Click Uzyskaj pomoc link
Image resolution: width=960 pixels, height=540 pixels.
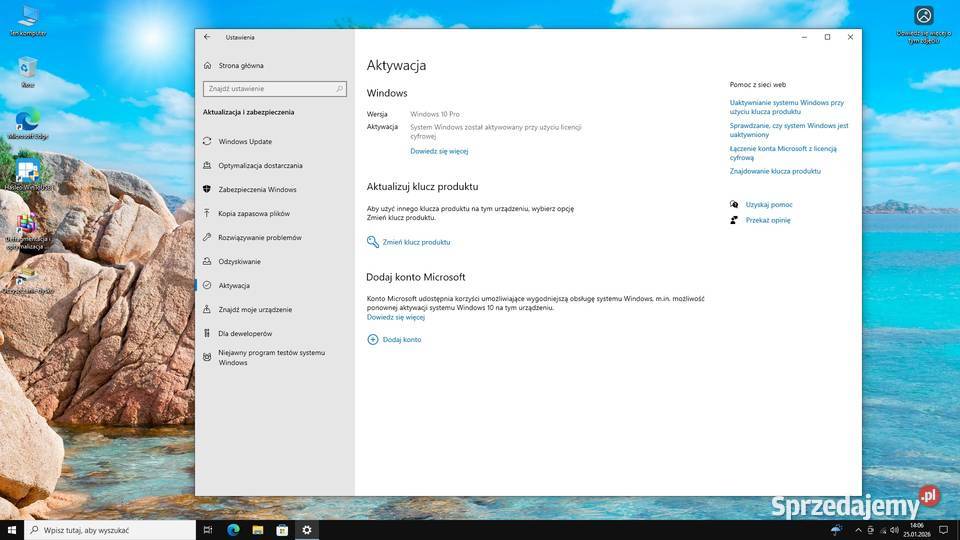coord(769,204)
